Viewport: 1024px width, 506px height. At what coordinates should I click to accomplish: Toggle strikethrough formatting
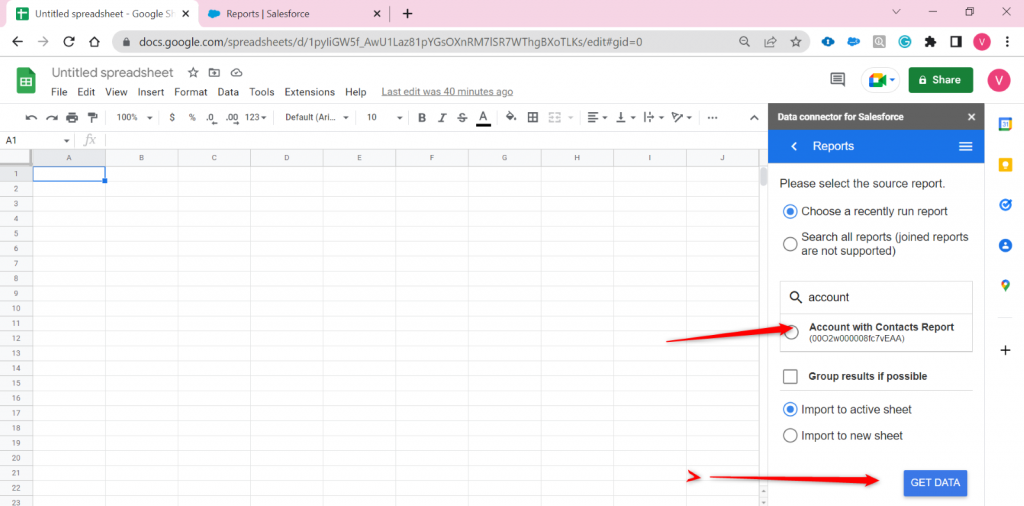click(462, 118)
